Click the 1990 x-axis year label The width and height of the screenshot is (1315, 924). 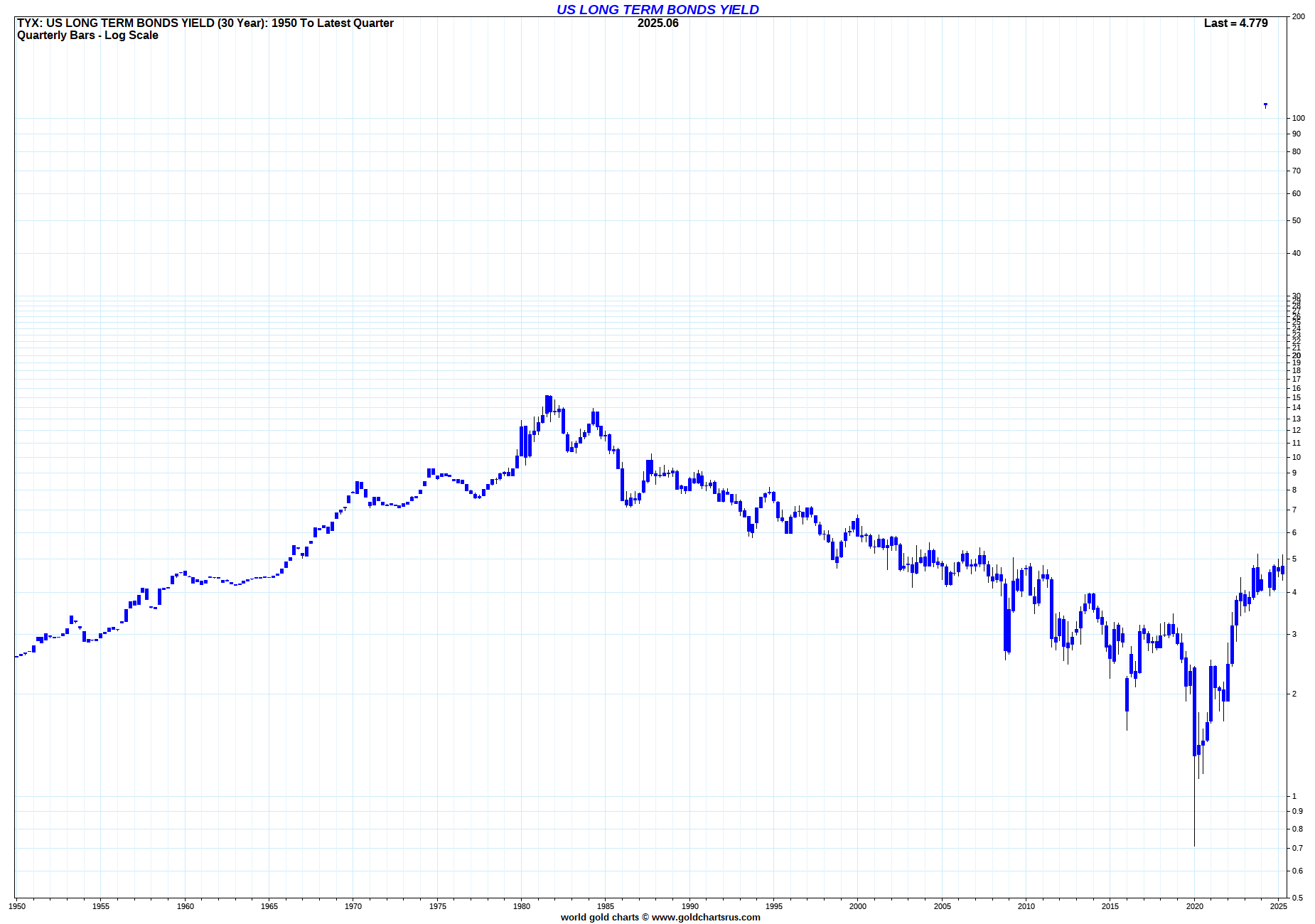(690, 906)
